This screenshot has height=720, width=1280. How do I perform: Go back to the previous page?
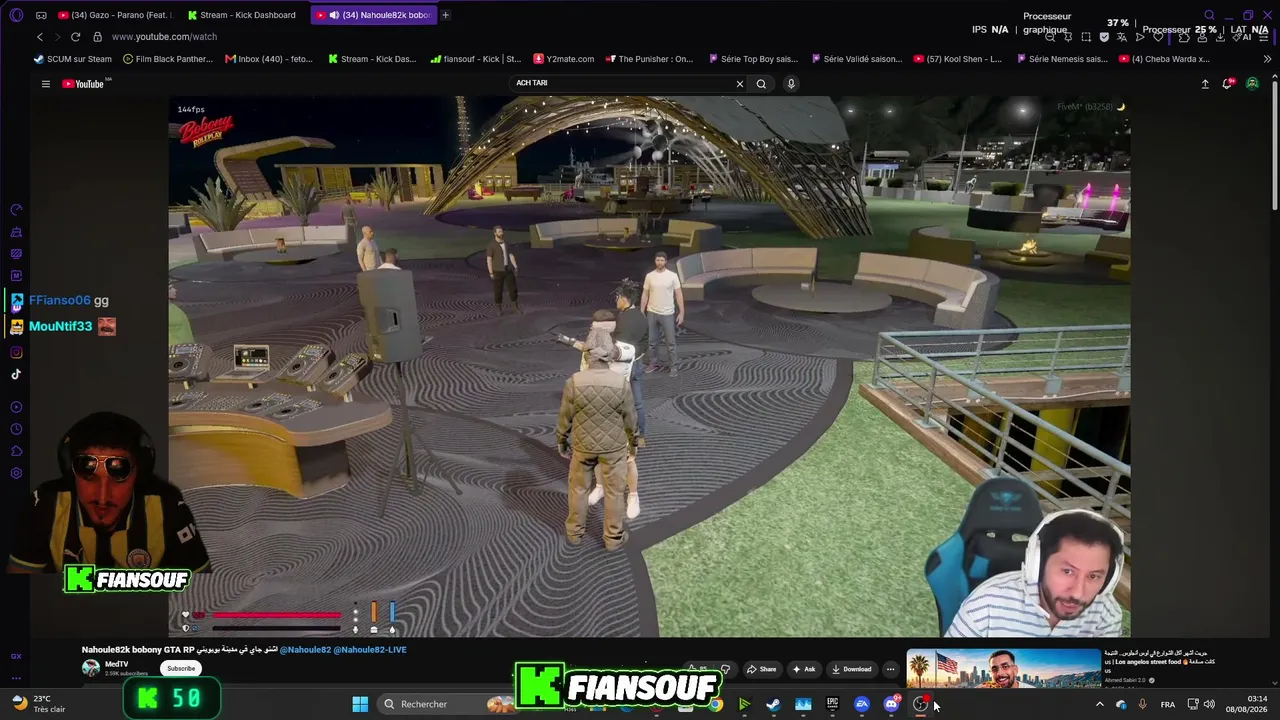pyautogui.click(x=40, y=37)
